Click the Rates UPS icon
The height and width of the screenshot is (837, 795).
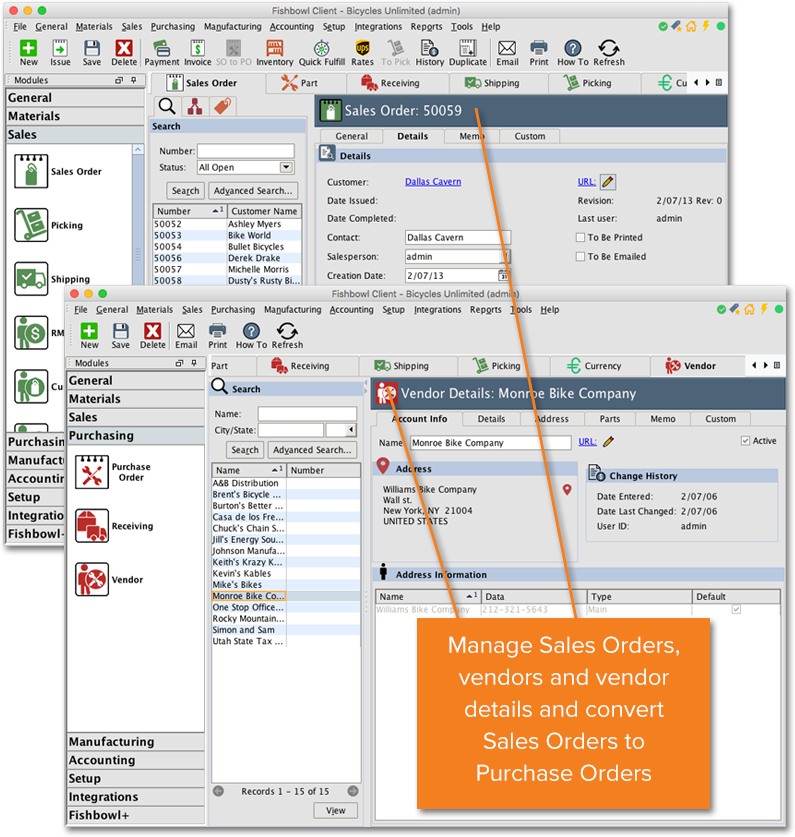(x=362, y=48)
